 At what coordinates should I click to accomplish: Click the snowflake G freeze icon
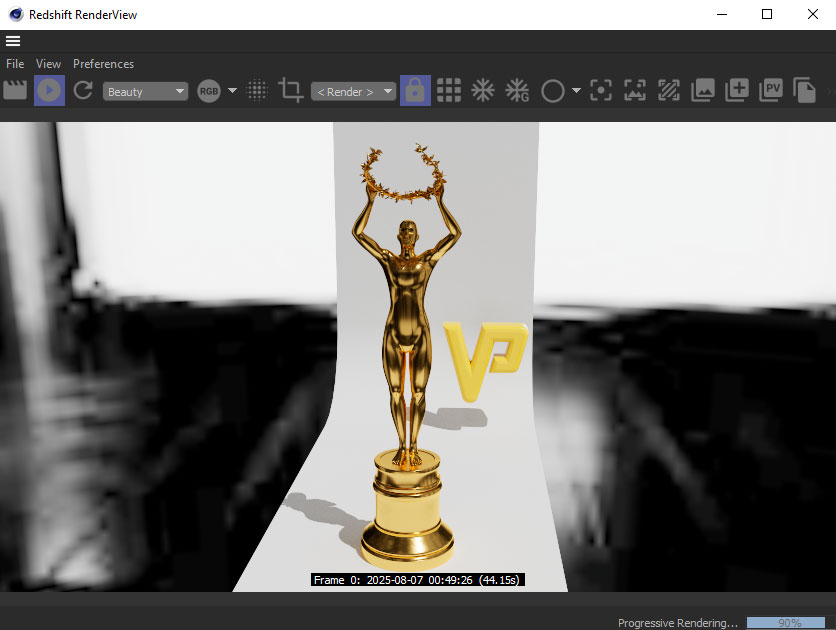517,91
